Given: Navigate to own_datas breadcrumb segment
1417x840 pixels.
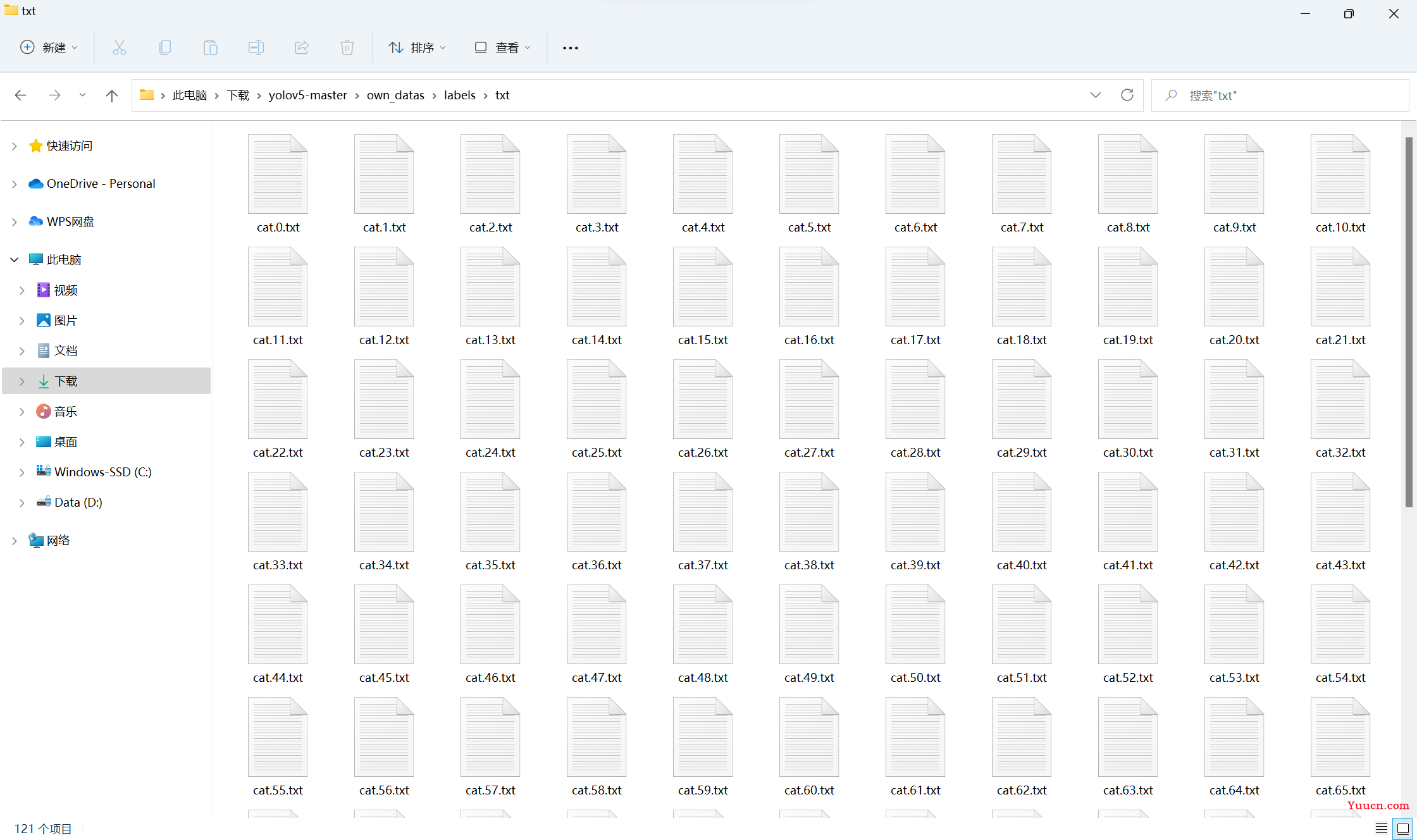Looking at the screenshot, I should tap(395, 95).
